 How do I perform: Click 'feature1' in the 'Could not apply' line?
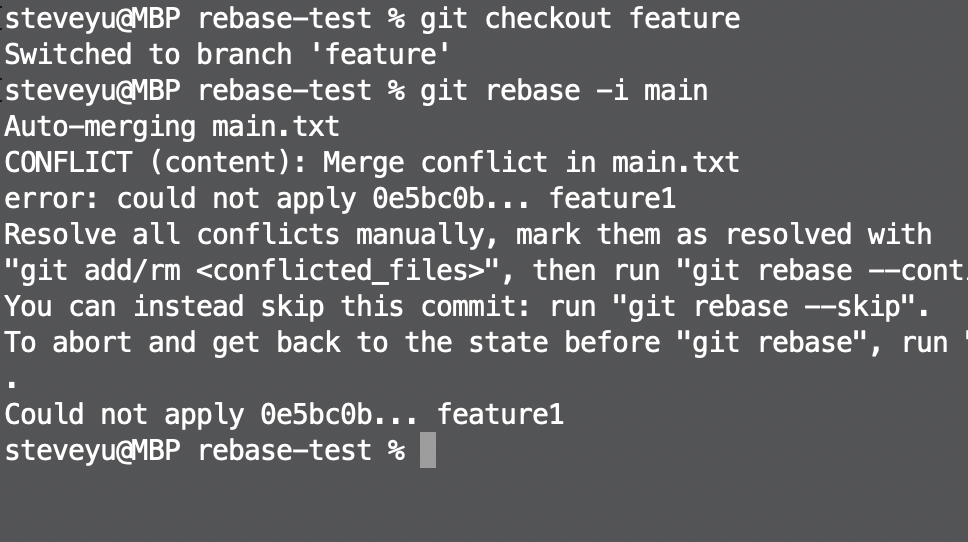click(501, 414)
